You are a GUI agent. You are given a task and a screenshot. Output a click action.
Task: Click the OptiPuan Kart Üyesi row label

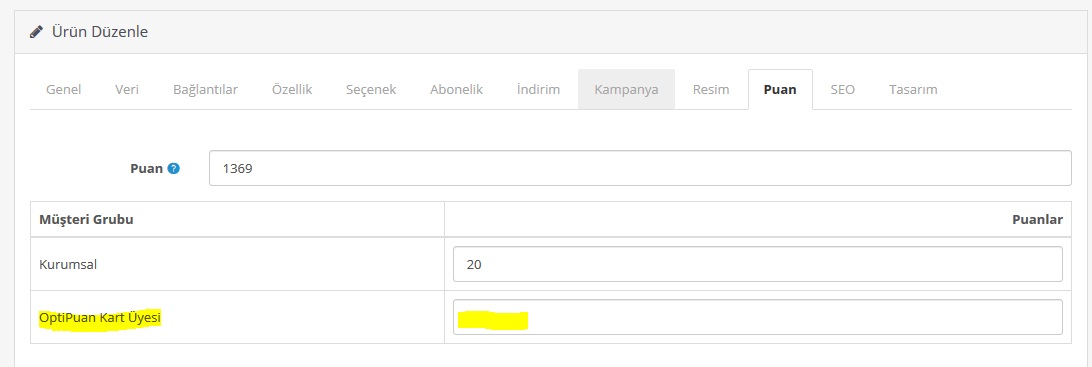coord(100,318)
